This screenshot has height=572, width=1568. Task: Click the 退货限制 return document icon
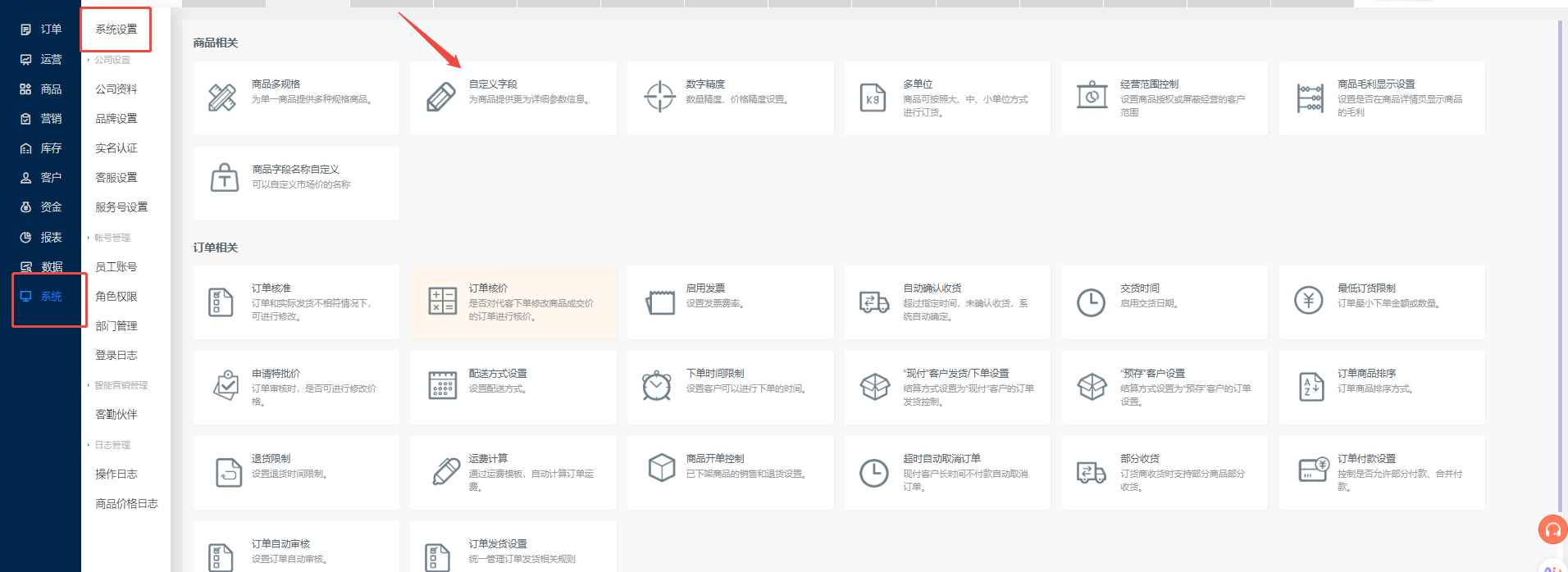point(228,473)
